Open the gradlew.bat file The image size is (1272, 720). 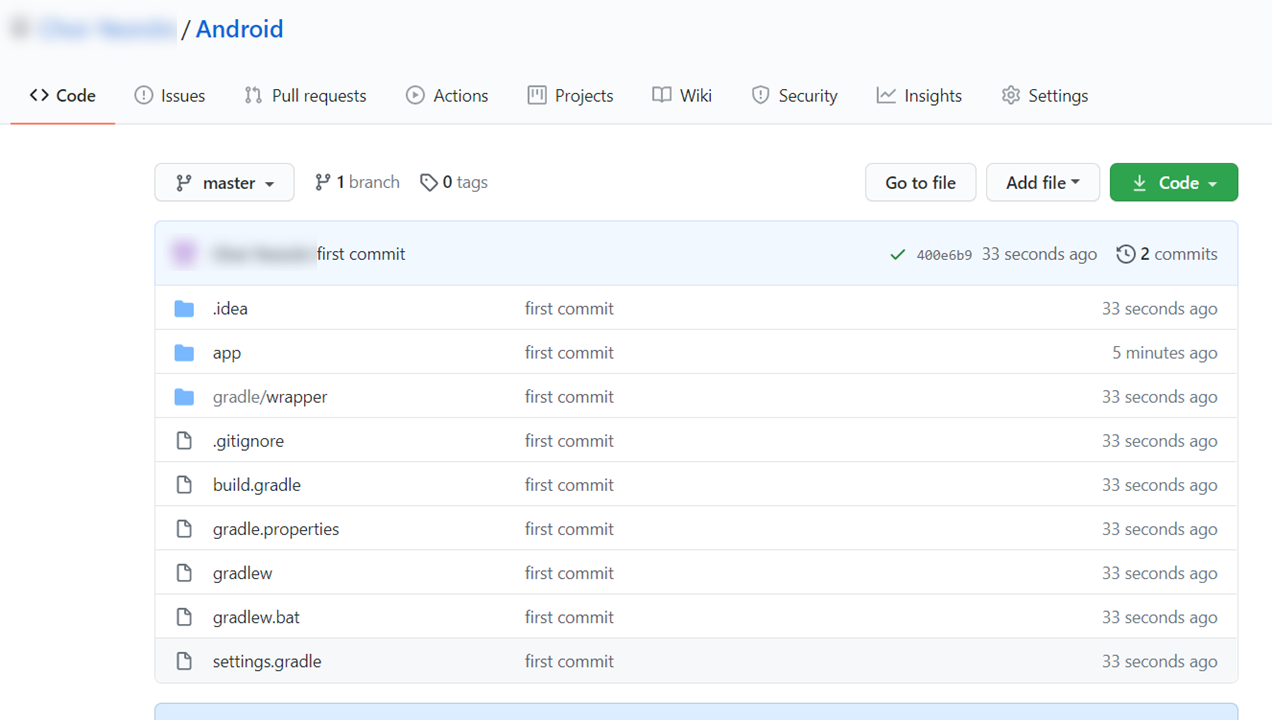click(256, 617)
